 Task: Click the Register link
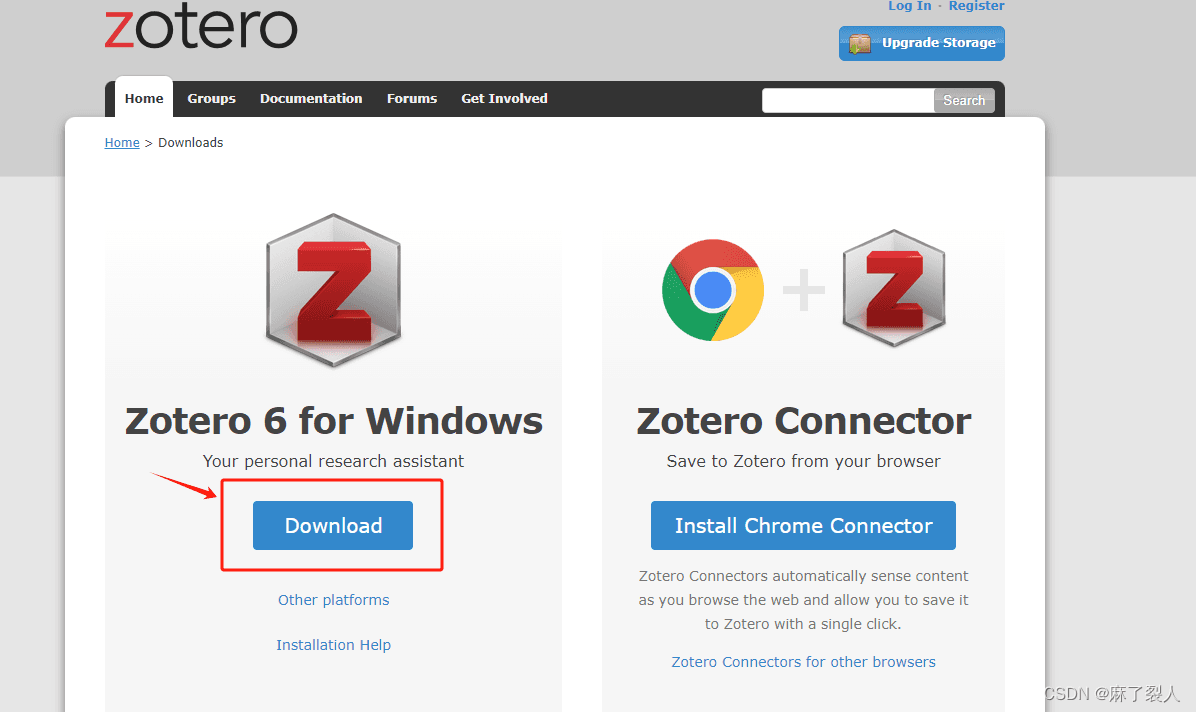(x=976, y=6)
